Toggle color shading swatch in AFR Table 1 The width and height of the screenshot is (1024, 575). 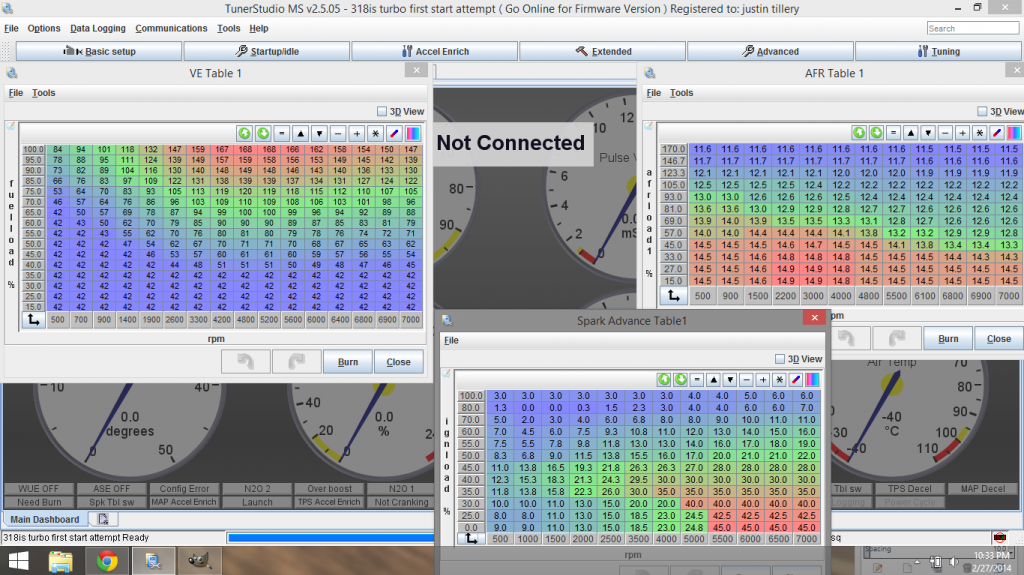tap(1014, 133)
